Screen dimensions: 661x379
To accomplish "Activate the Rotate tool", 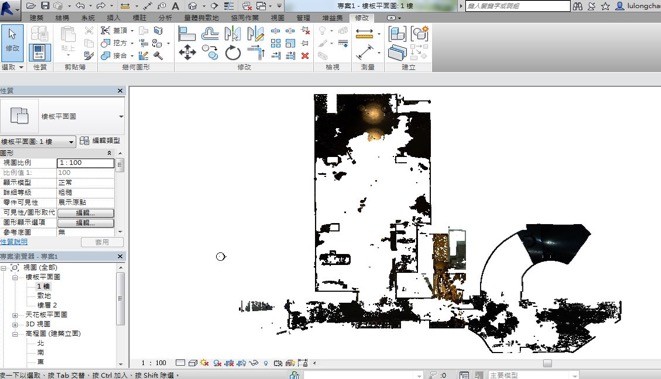I will point(233,53).
